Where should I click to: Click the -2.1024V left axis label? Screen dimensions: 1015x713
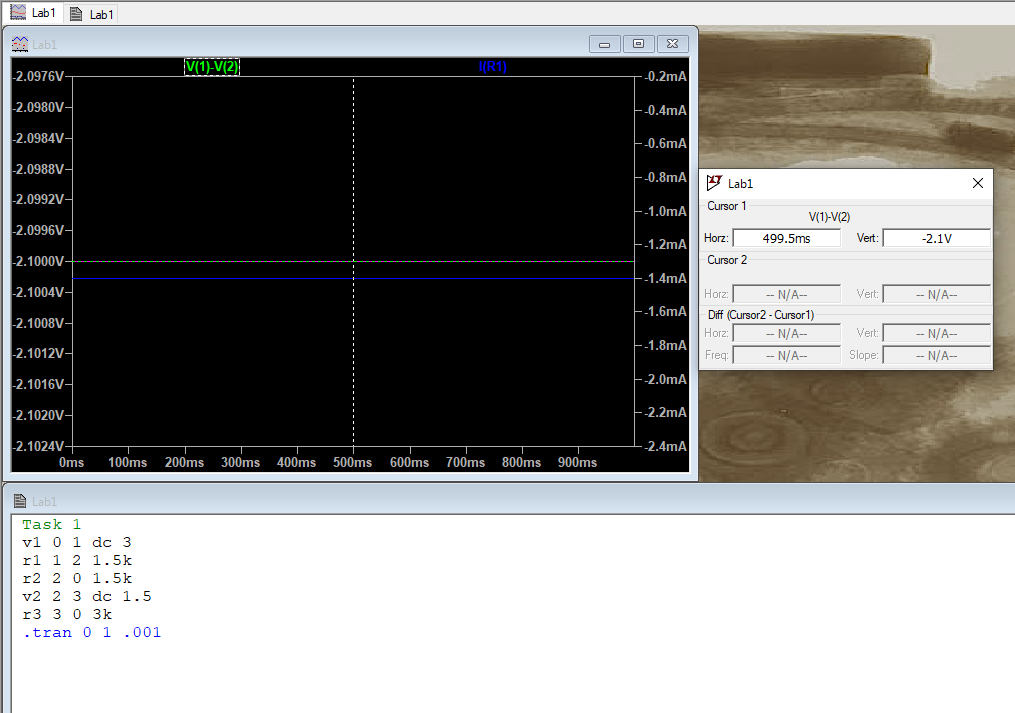pyautogui.click(x=39, y=446)
